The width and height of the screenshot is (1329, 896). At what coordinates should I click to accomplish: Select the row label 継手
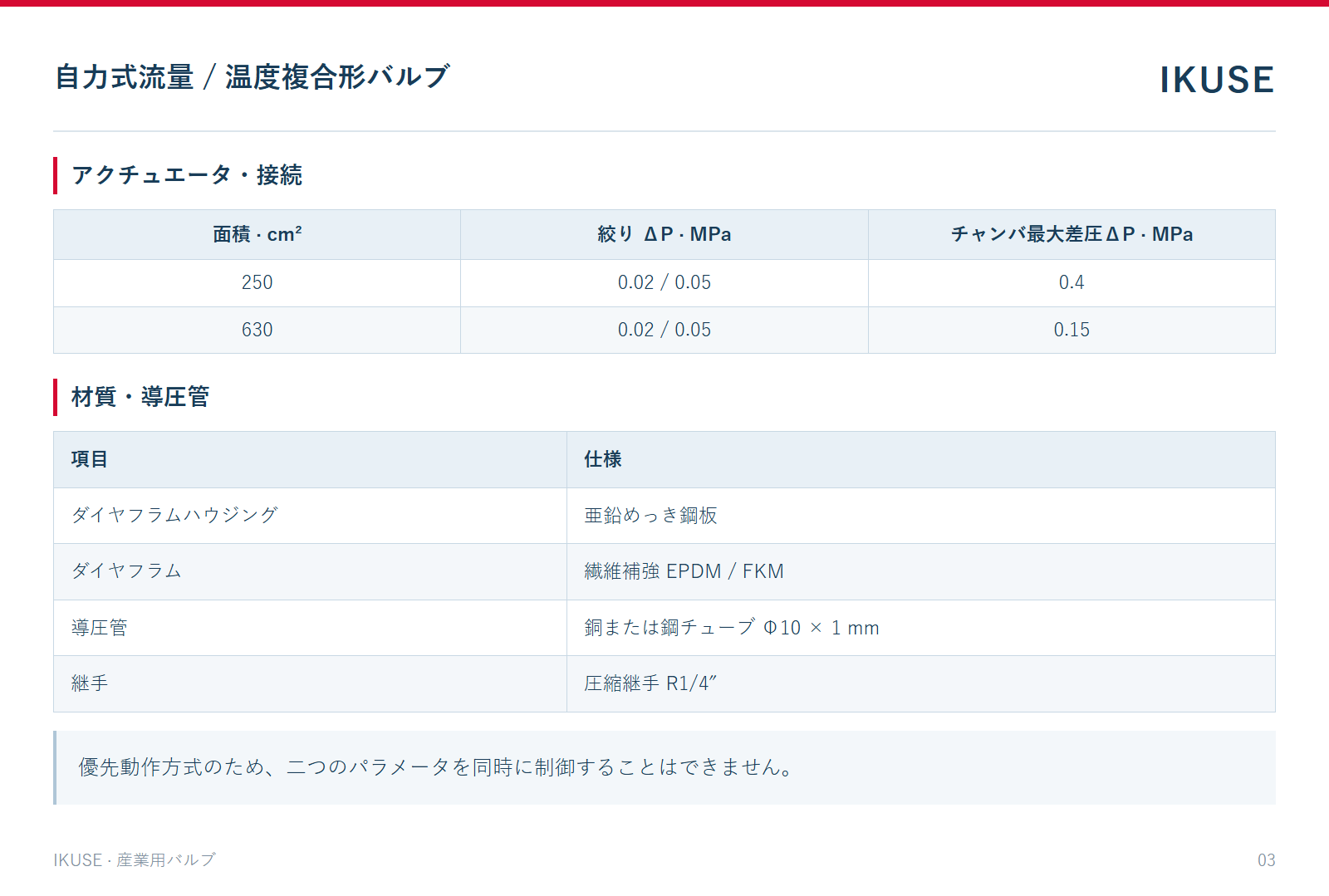[89, 683]
